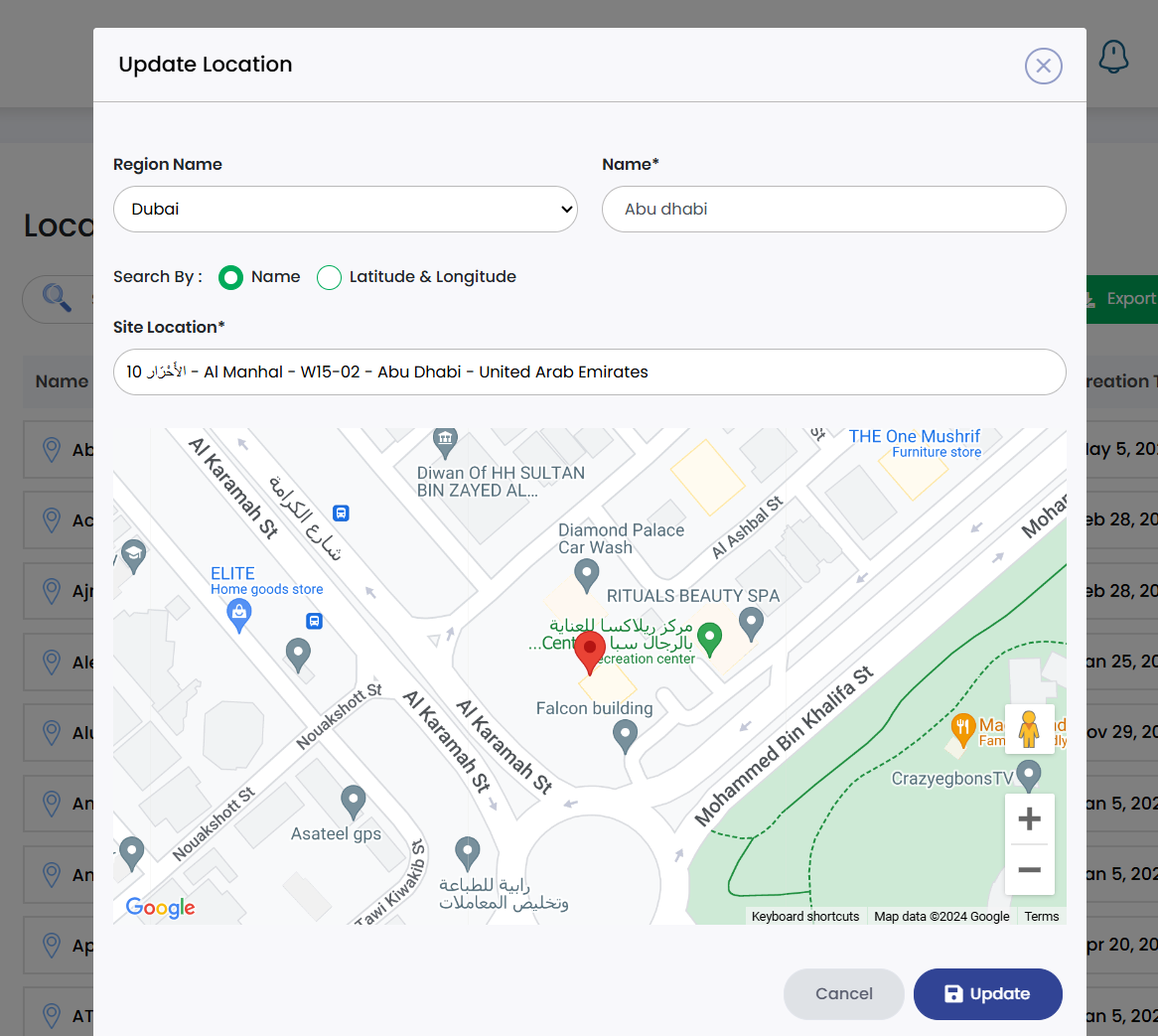This screenshot has width=1158, height=1036.
Task: Zoom out on the map
Action: click(x=1029, y=870)
